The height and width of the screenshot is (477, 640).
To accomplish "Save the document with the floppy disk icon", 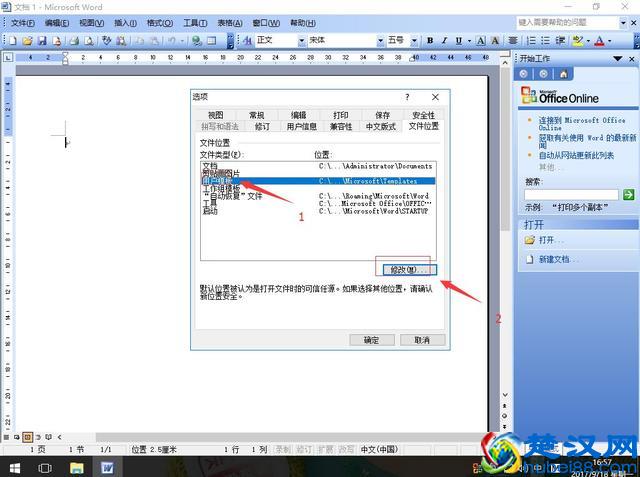I will (x=42, y=40).
